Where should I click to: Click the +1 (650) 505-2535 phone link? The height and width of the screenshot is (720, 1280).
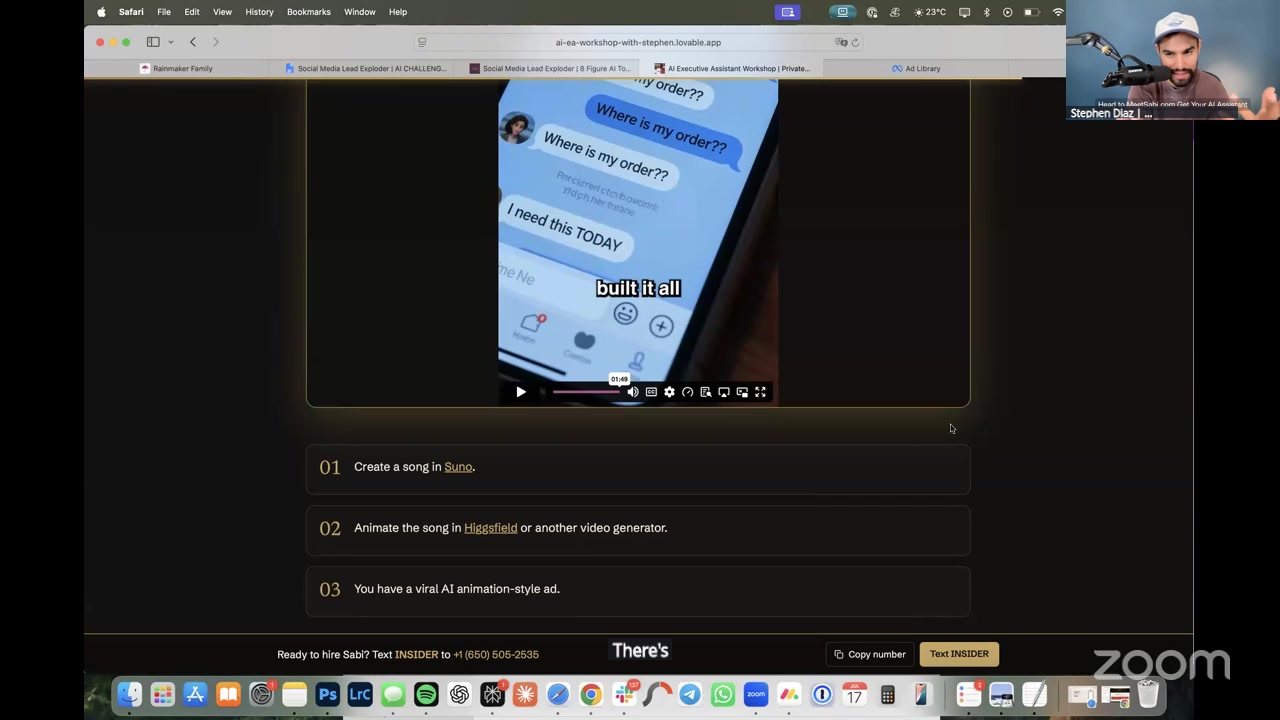click(496, 655)
